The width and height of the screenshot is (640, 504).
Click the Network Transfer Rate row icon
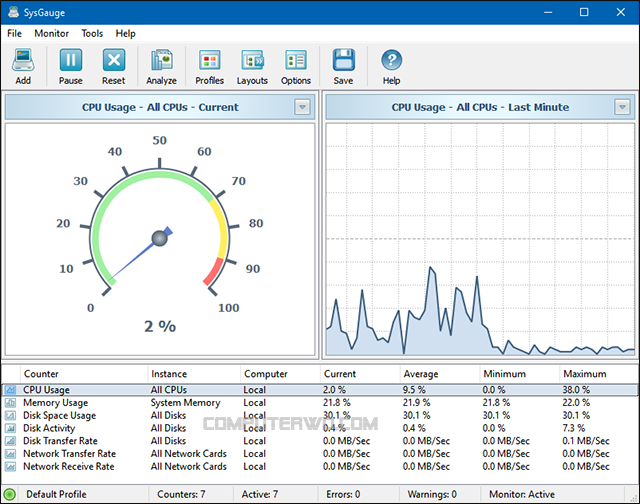[x=10, y=454]
